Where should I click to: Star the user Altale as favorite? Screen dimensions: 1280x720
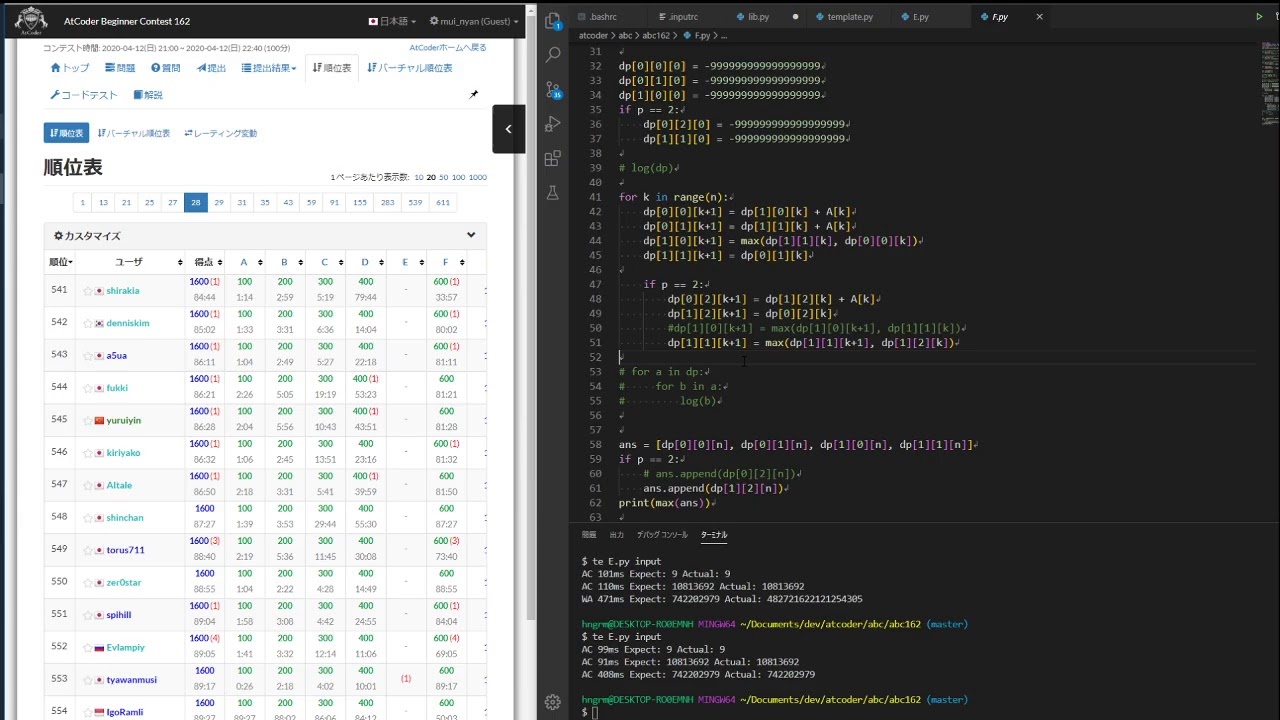click(88, 485)
